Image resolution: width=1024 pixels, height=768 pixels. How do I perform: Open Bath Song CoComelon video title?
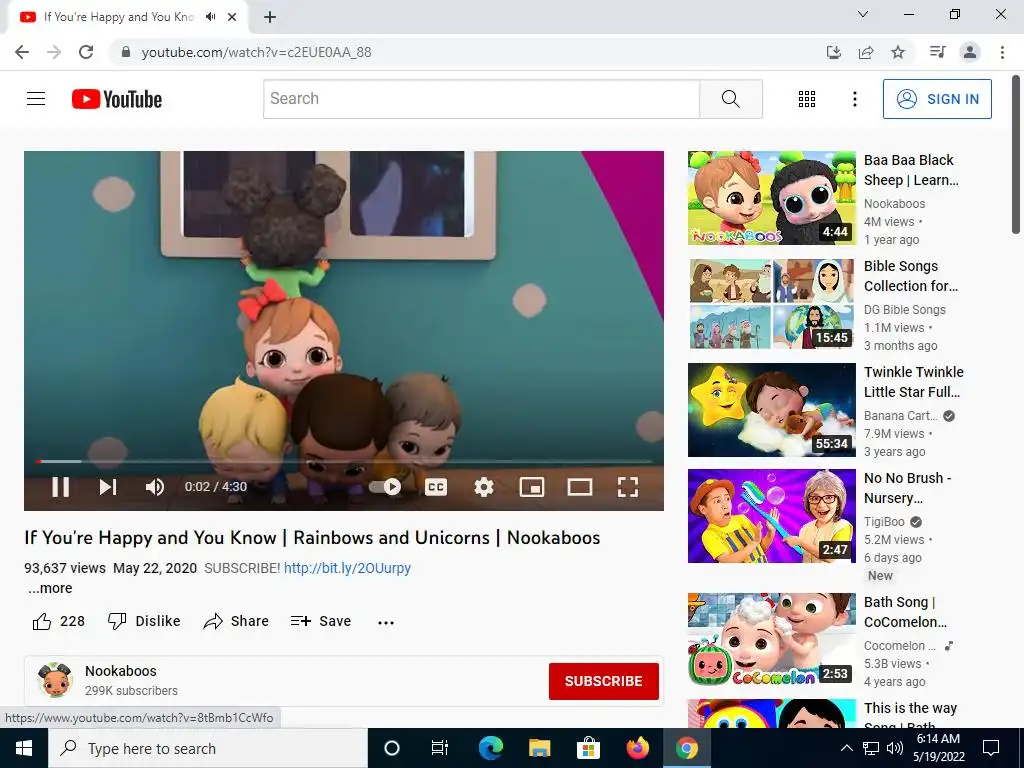[x=905, y=612]
